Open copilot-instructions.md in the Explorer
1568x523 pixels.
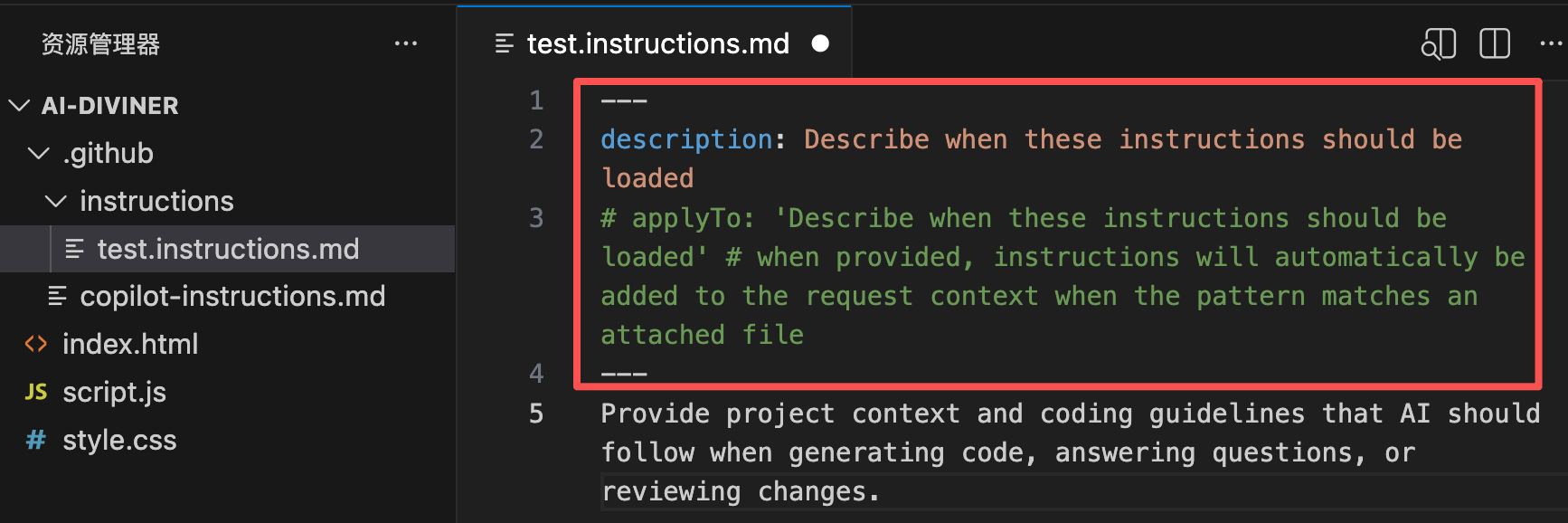point(232,296)
